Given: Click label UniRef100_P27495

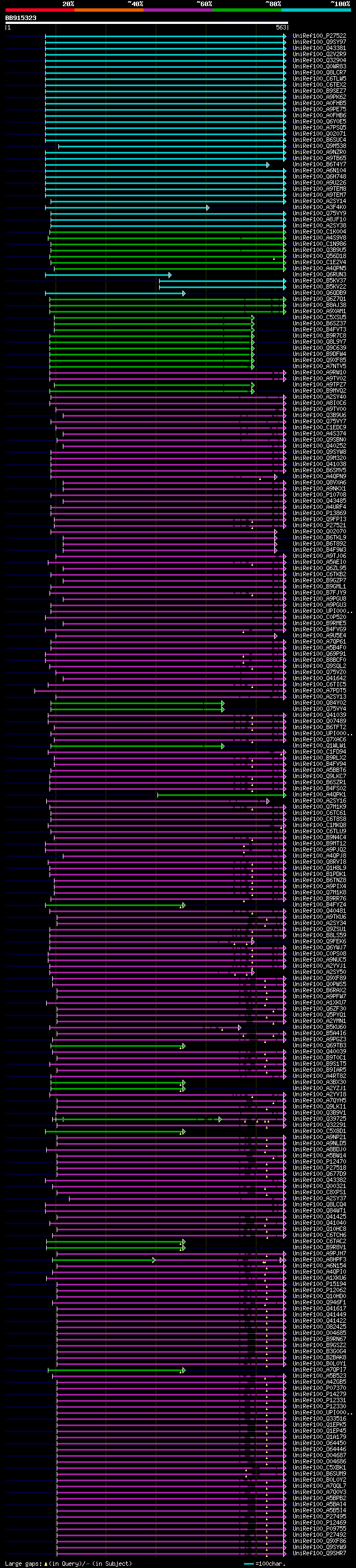Looking at the screenshot, I should coord(319,1516).
